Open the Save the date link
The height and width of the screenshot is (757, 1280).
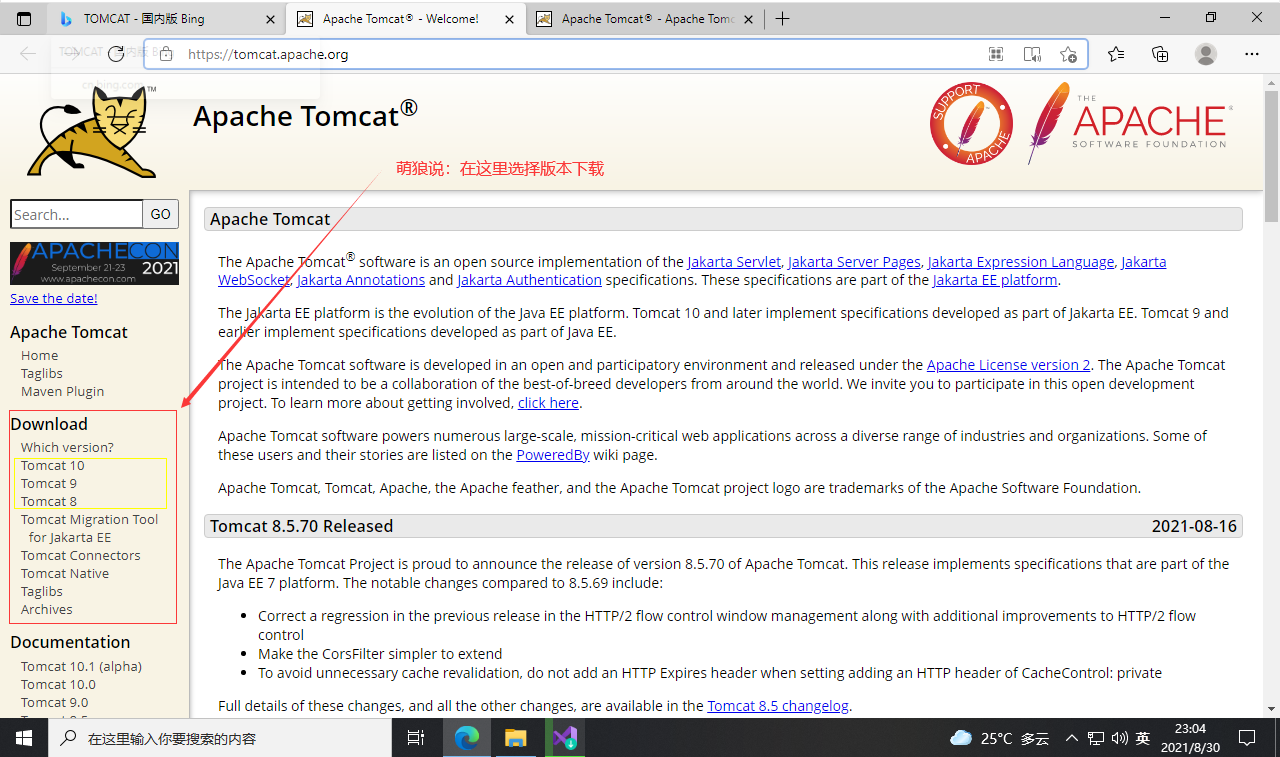point(54,298)
